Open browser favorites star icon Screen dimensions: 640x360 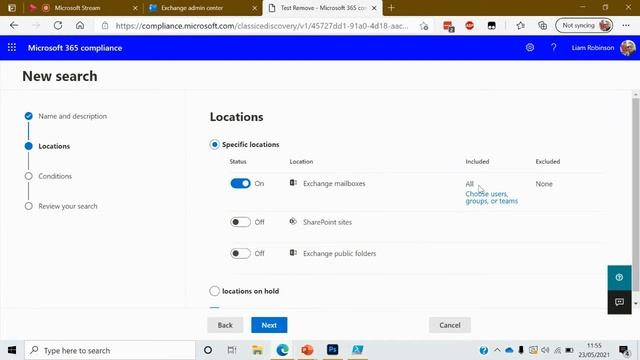point(520,26)
